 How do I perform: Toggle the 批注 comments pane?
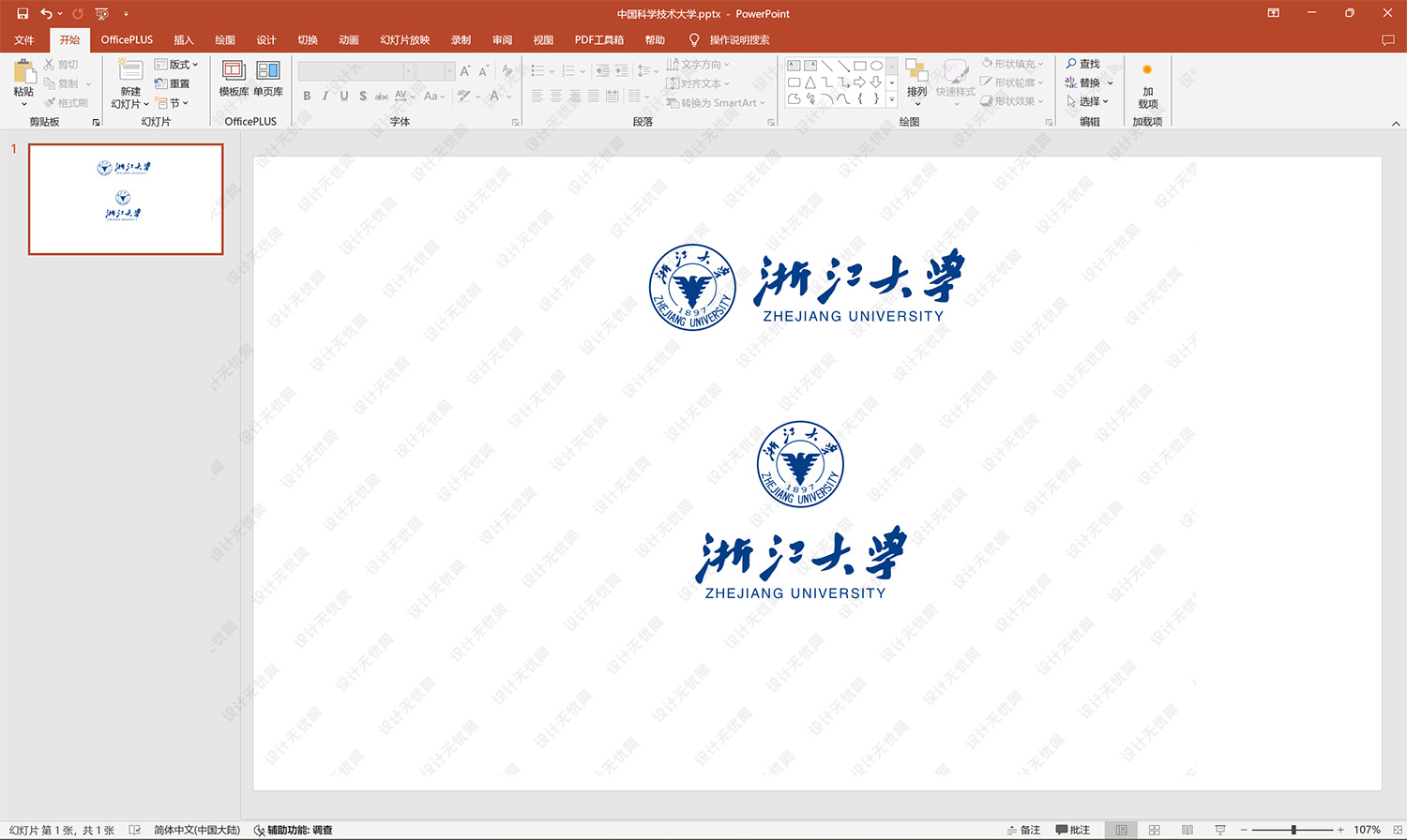[1073, 830]
